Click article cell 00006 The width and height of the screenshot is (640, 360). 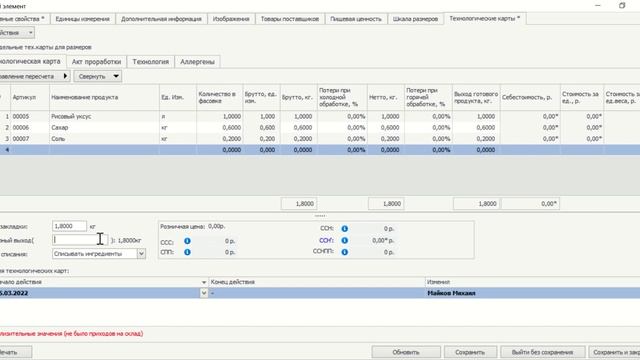tap(30, 127)
